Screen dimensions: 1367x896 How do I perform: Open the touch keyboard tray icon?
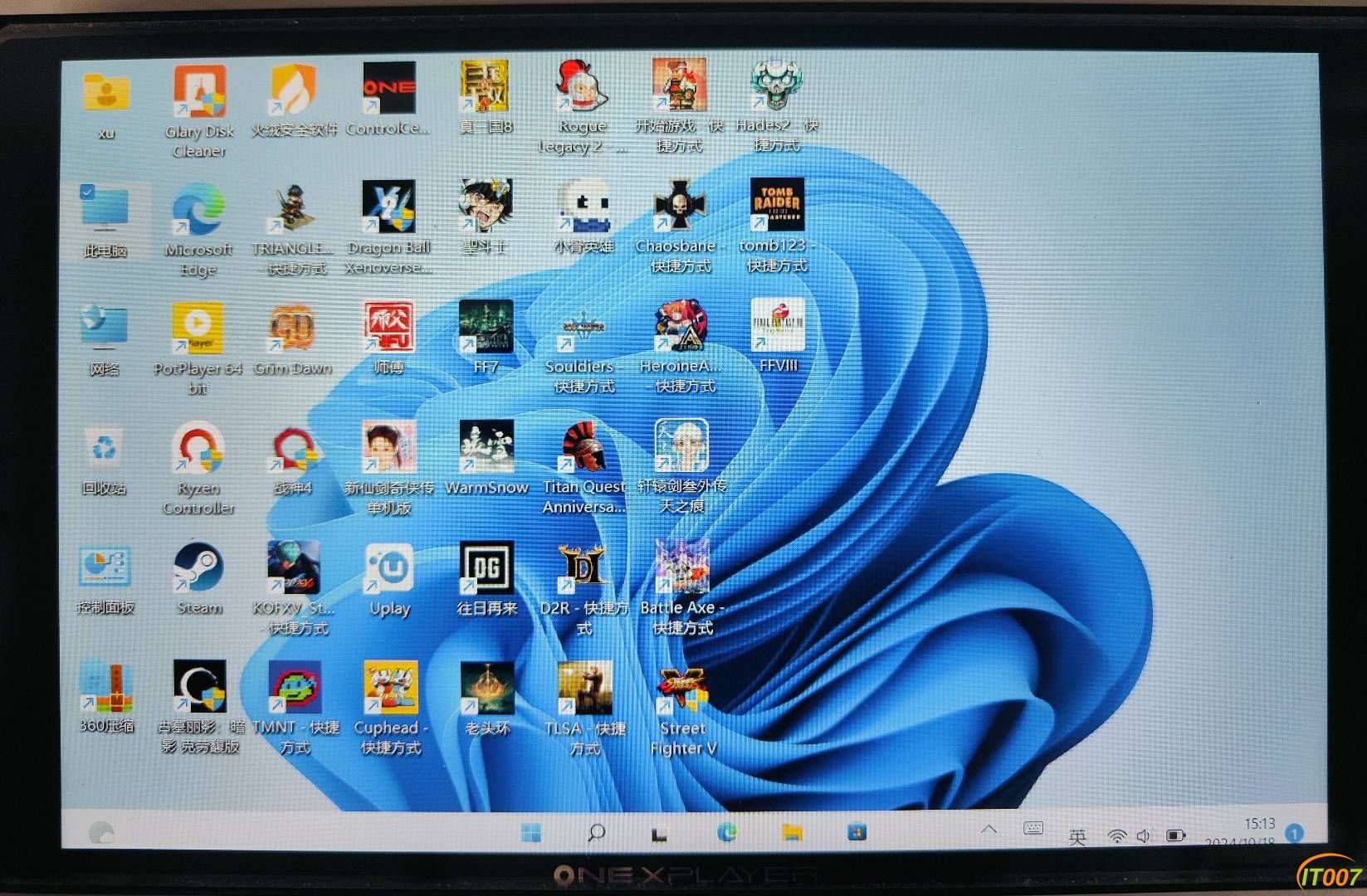pyautogui.click(x=1033, y=829)
